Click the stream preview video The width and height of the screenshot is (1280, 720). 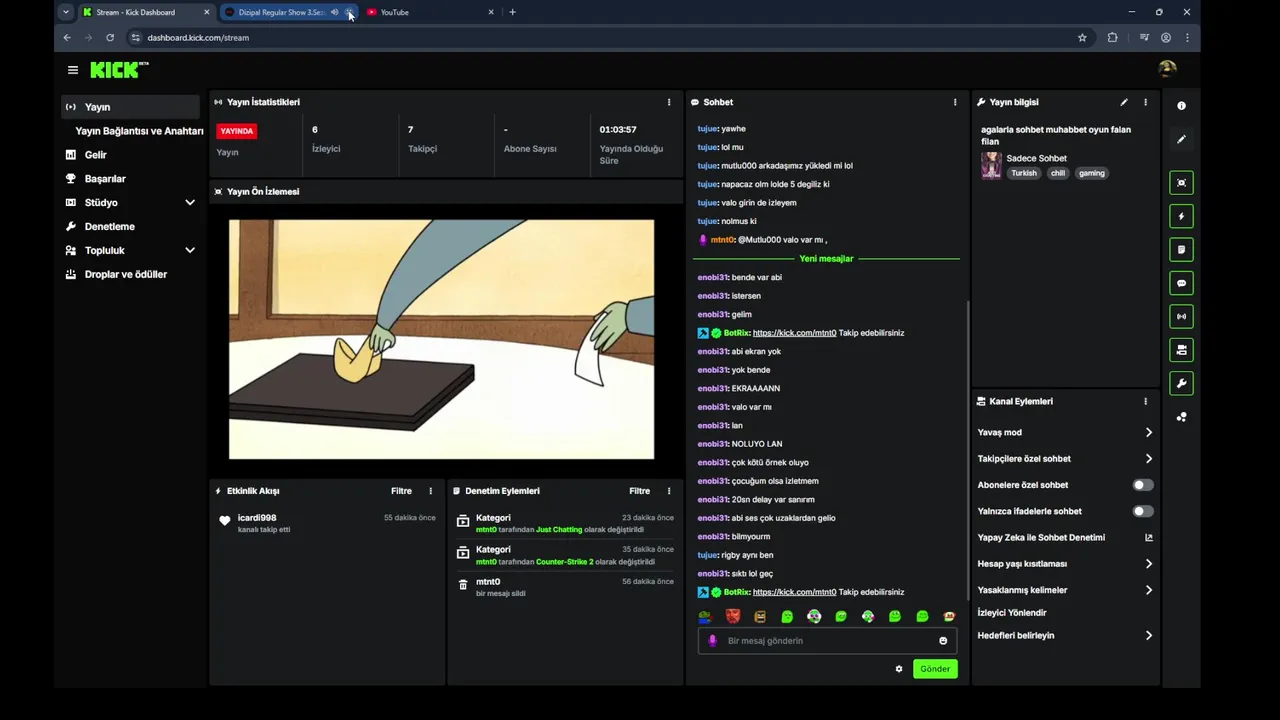(441, 340)
